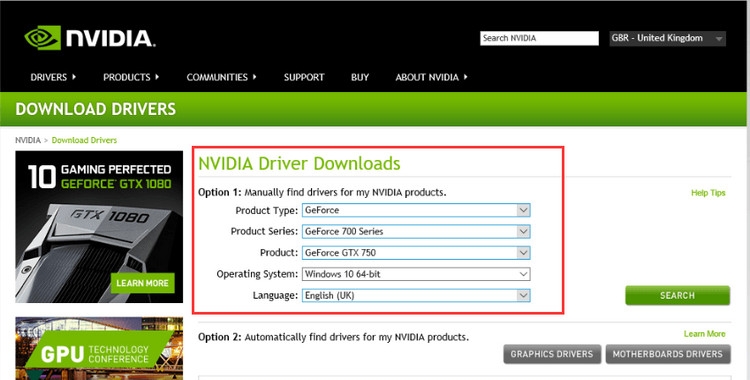Open the Operating System dropdown

coord(416,274)
